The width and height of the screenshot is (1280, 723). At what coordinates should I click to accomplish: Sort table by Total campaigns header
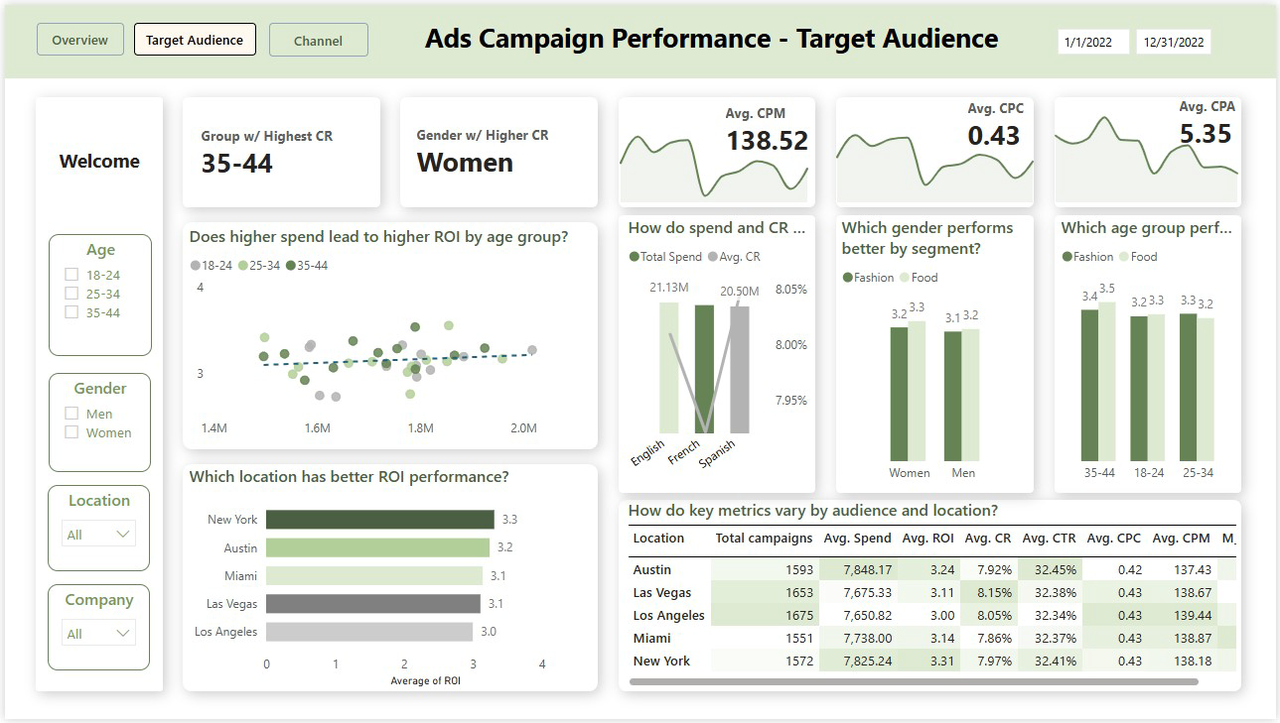[763, 539]
